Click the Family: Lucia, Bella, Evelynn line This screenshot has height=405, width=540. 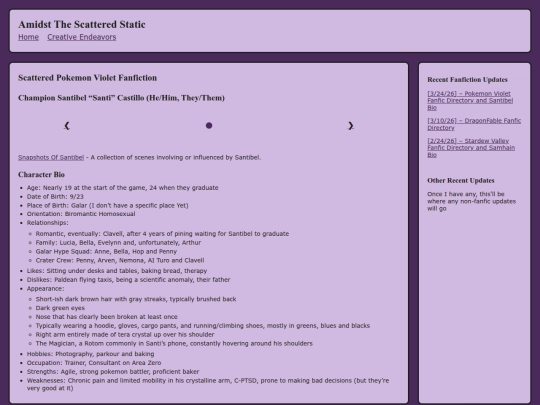point(118,243)
